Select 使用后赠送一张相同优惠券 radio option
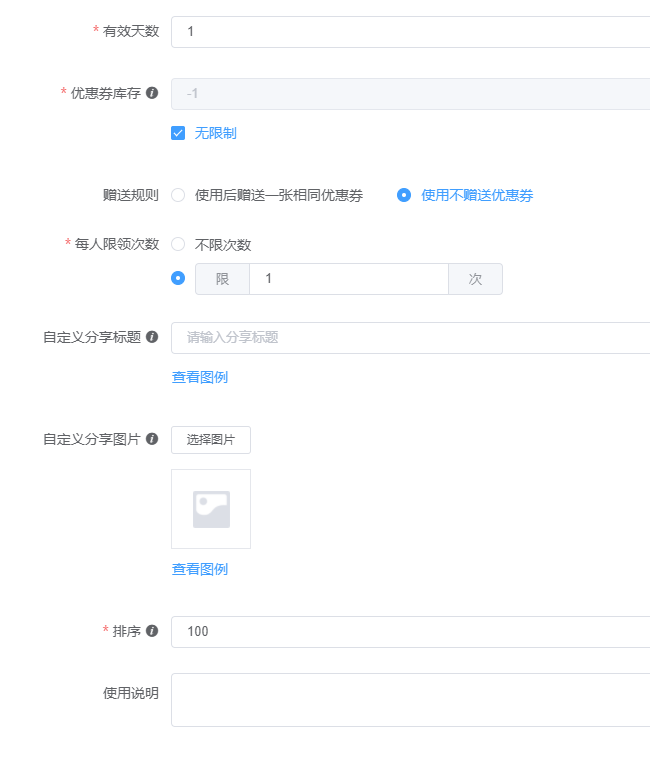Viewport: 650px width, 767px height. tap(178, 195)
